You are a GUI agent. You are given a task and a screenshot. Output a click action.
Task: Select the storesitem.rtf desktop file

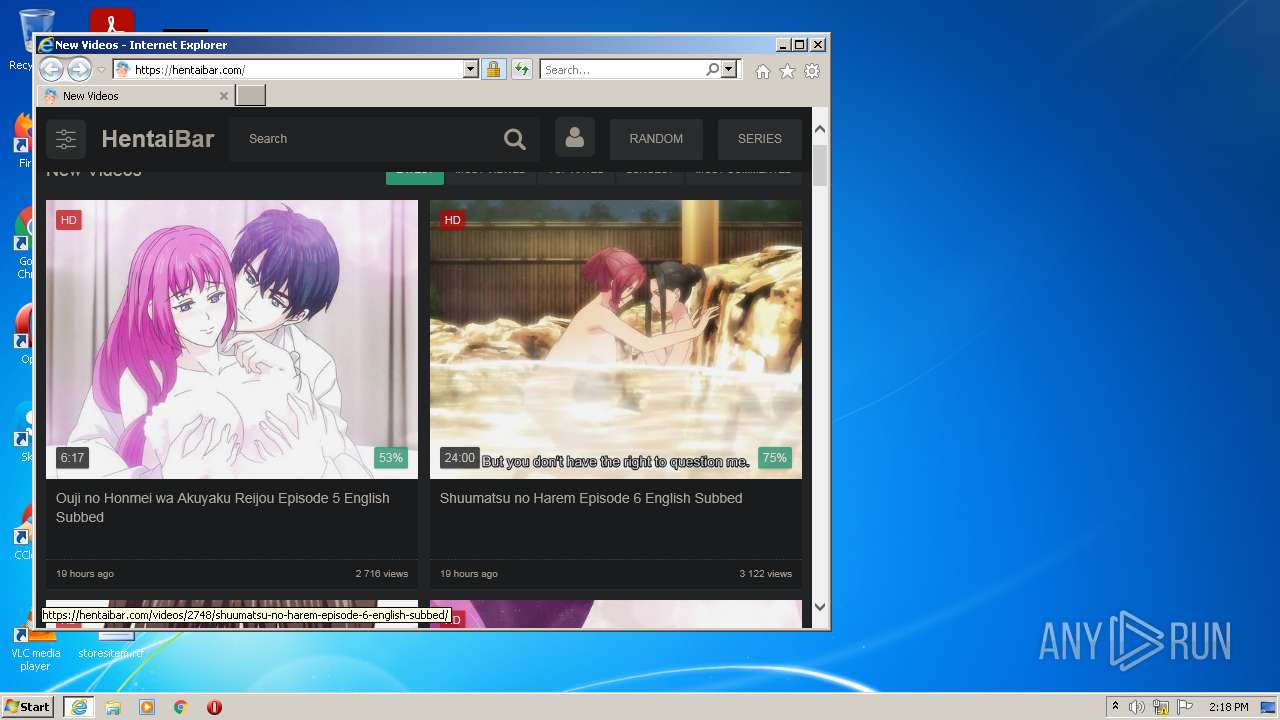(x=111, y=645)
